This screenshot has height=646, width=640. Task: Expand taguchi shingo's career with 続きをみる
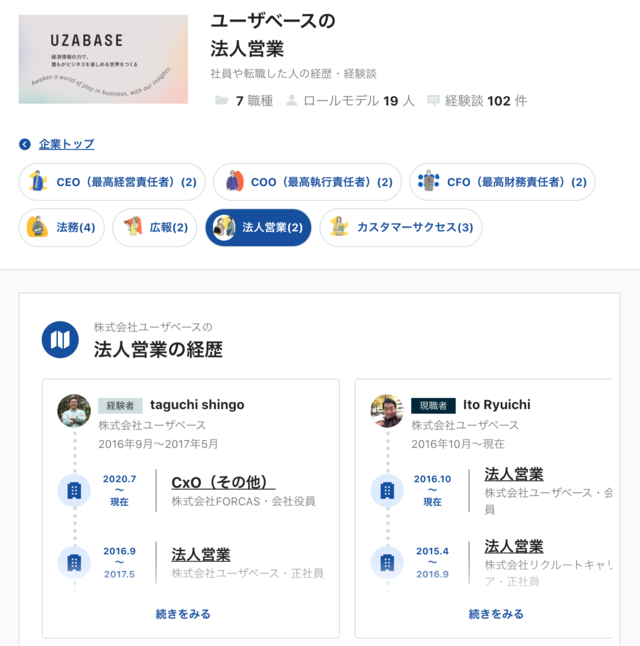183,614
